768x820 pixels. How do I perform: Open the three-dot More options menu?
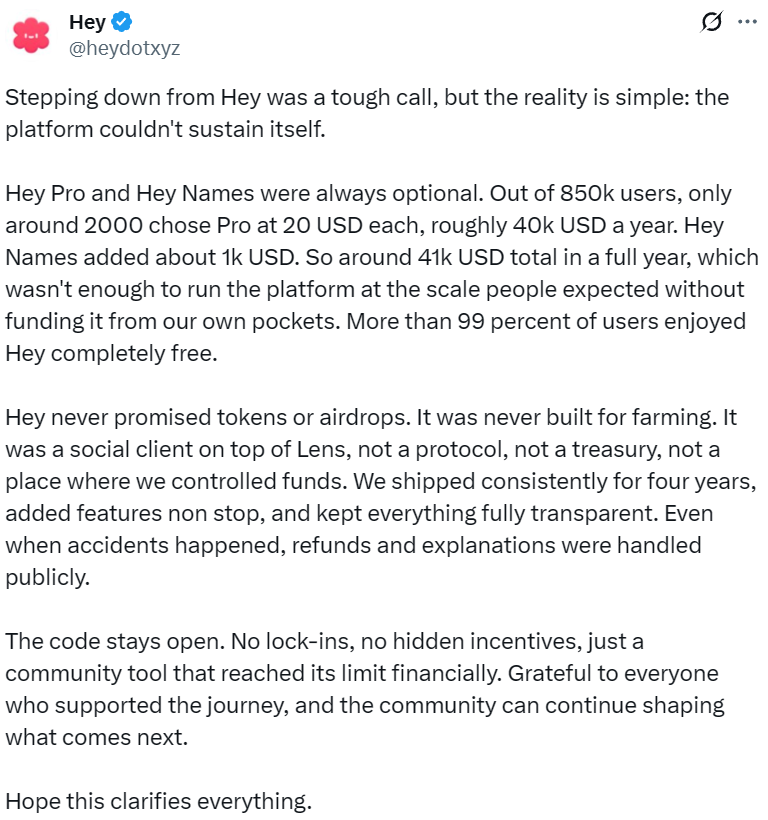[746, 22]
